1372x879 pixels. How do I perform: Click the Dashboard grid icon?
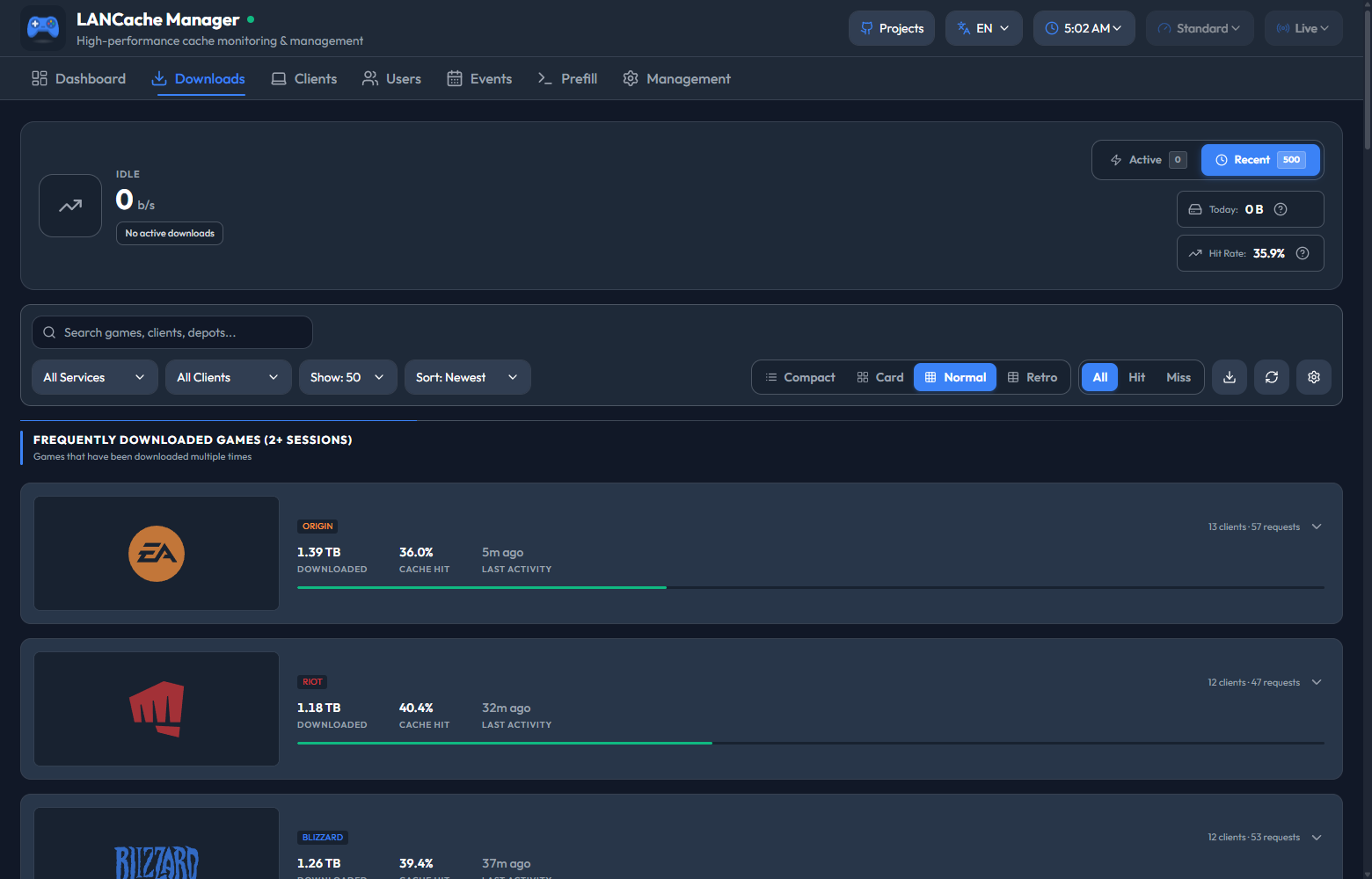40,78
